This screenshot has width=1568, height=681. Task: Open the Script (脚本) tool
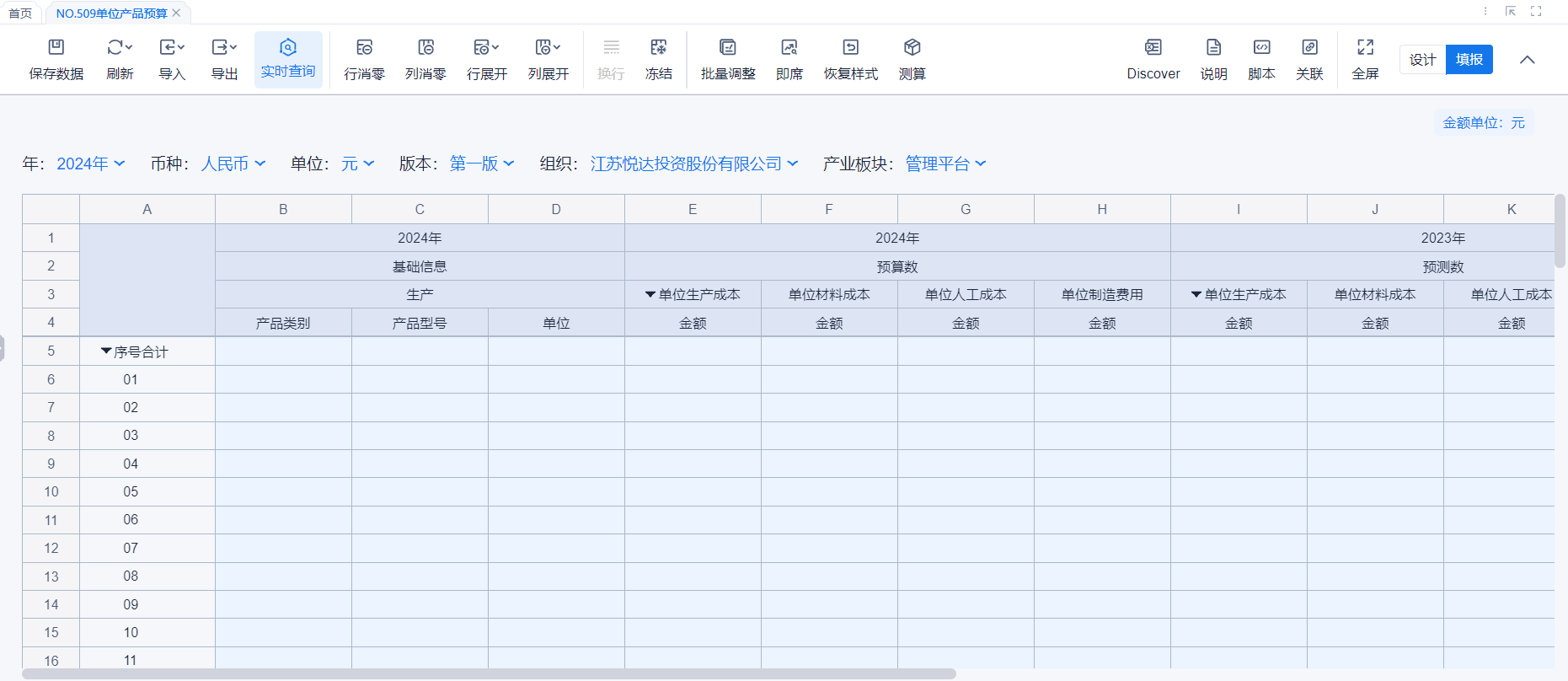pyautogui.click(x=1261, y=48)
